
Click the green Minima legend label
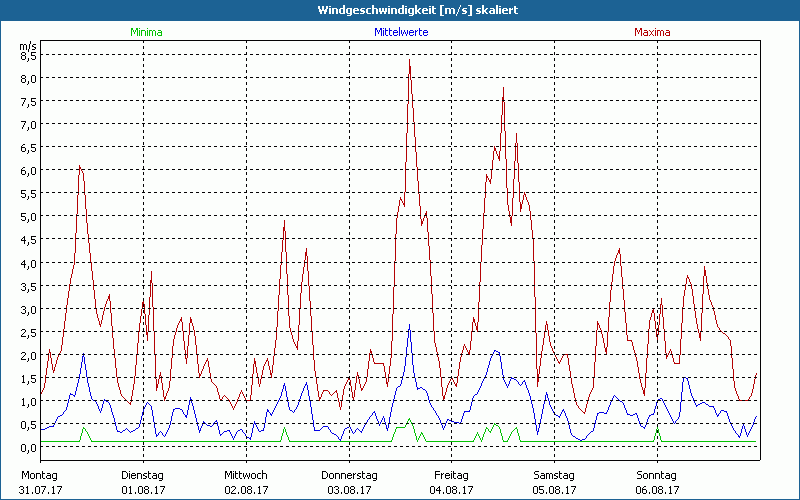pos(145,32)
